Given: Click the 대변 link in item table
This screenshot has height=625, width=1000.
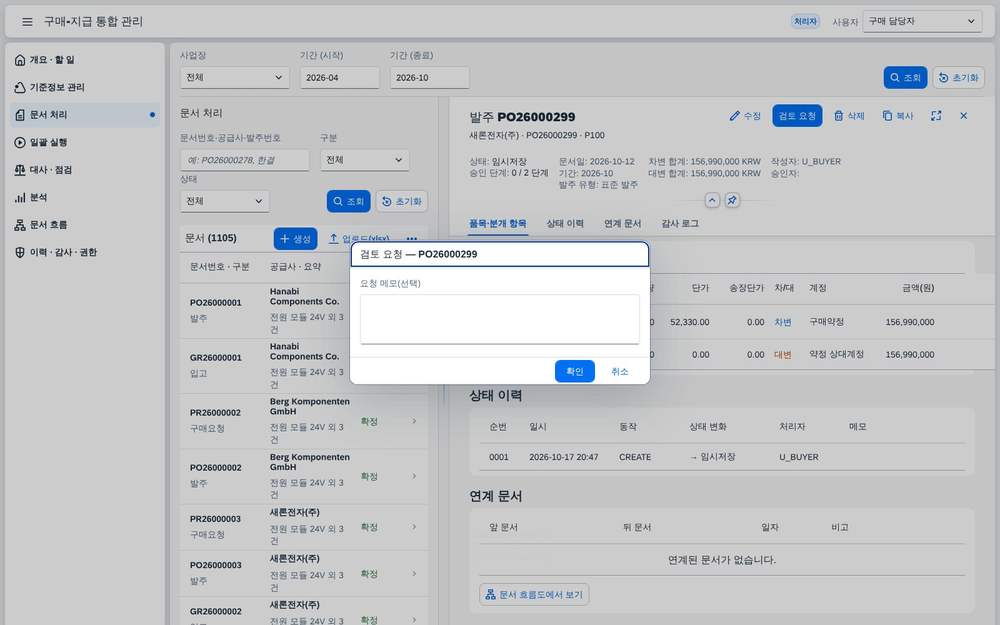Looking at the screenshot, I should tap(783, 355).
